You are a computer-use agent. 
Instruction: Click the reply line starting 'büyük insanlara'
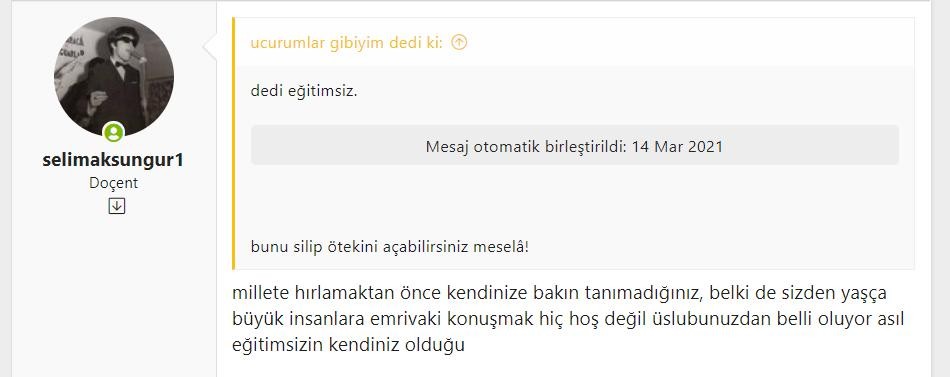coord(568,319)
